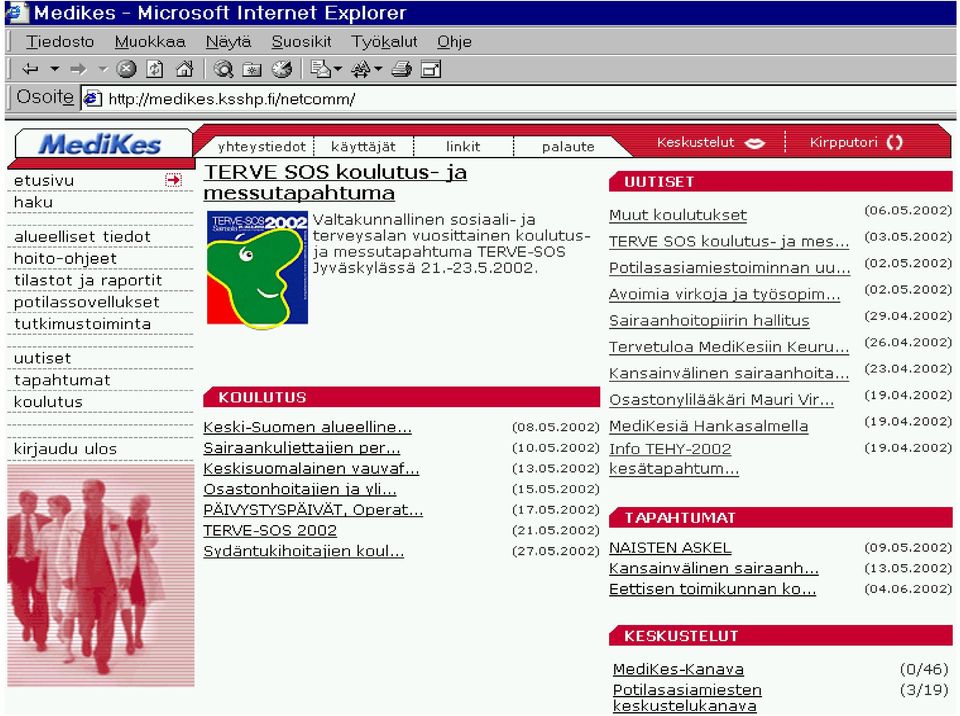Open the Sydäntukihoitajien koul... link

[x=304, y=551]
